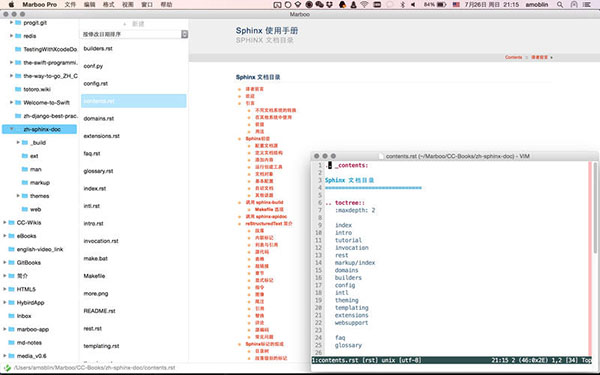
Task: Open the 窗口 menu
Action: [147, 5]
